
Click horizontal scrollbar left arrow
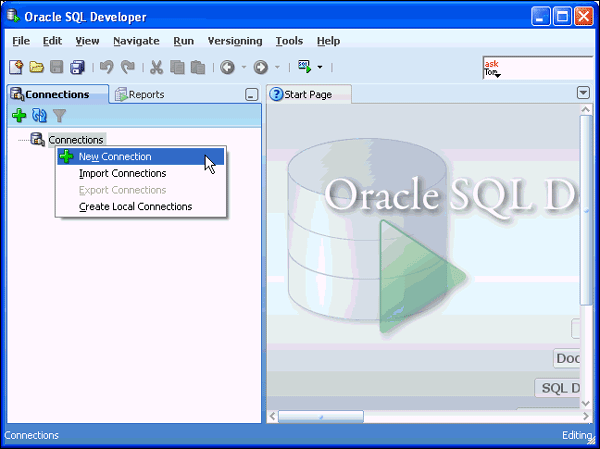[x=272, y=416]
